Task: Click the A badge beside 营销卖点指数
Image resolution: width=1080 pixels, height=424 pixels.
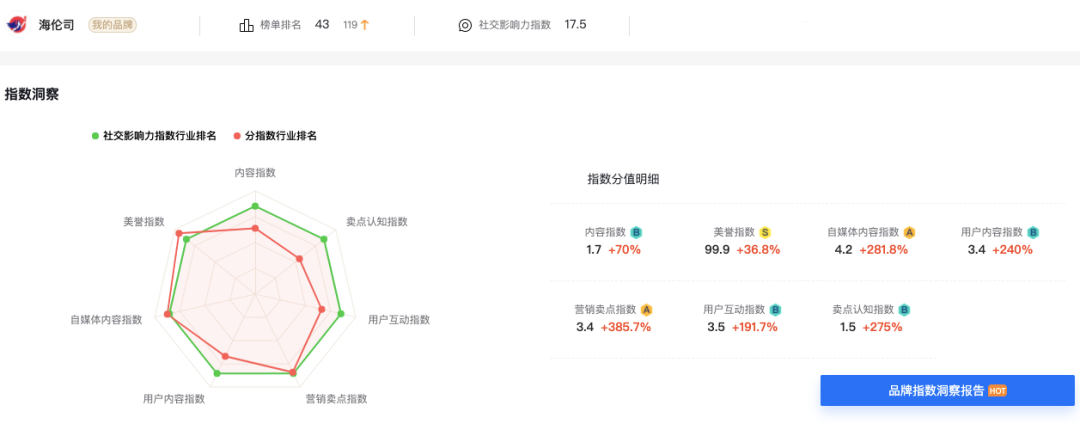Action: coord(646,309)
